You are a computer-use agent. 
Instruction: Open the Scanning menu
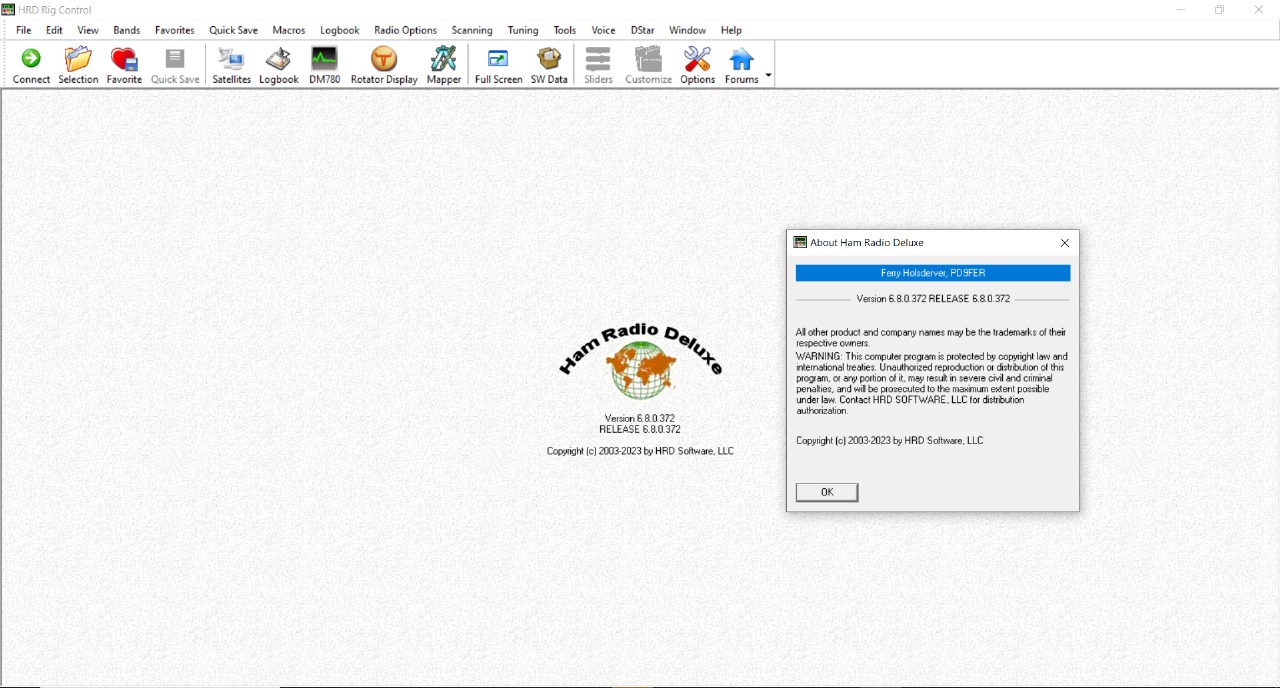[x=472, y=30]
